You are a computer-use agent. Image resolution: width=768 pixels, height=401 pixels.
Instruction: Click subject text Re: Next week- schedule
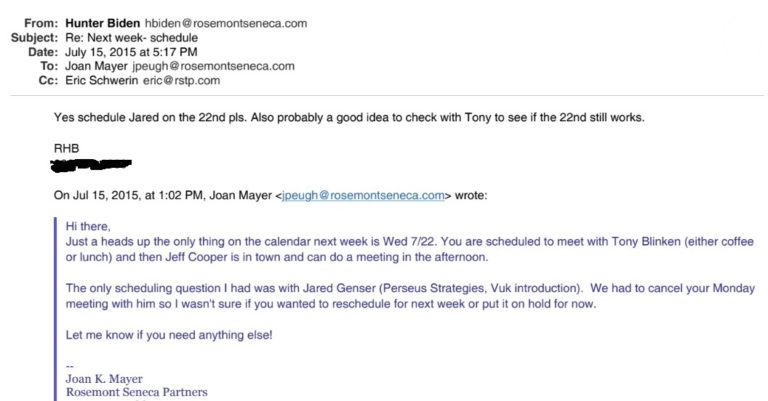131,38
